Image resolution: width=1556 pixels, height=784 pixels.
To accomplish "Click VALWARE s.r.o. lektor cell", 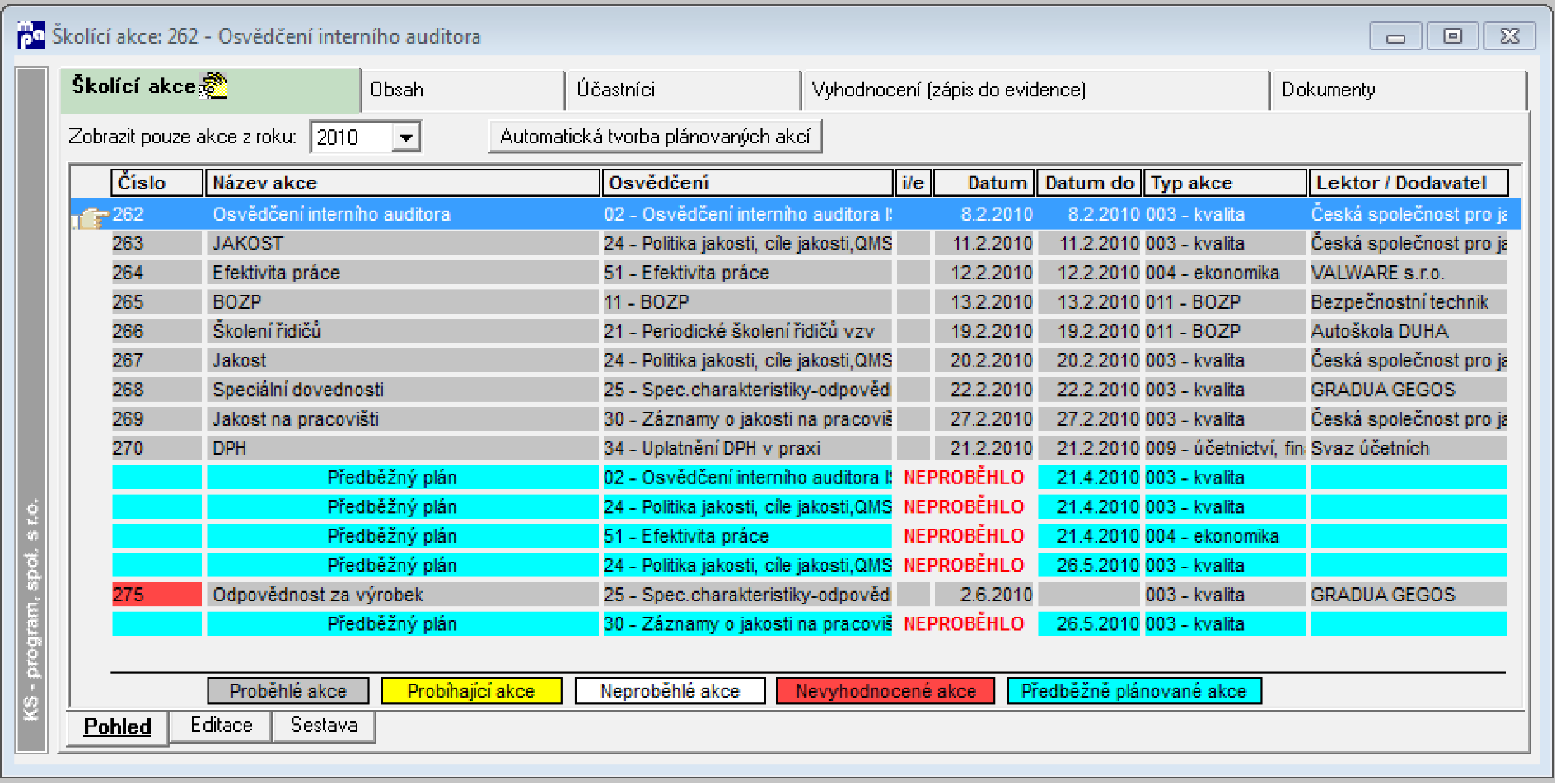I will pos(1409,273).
